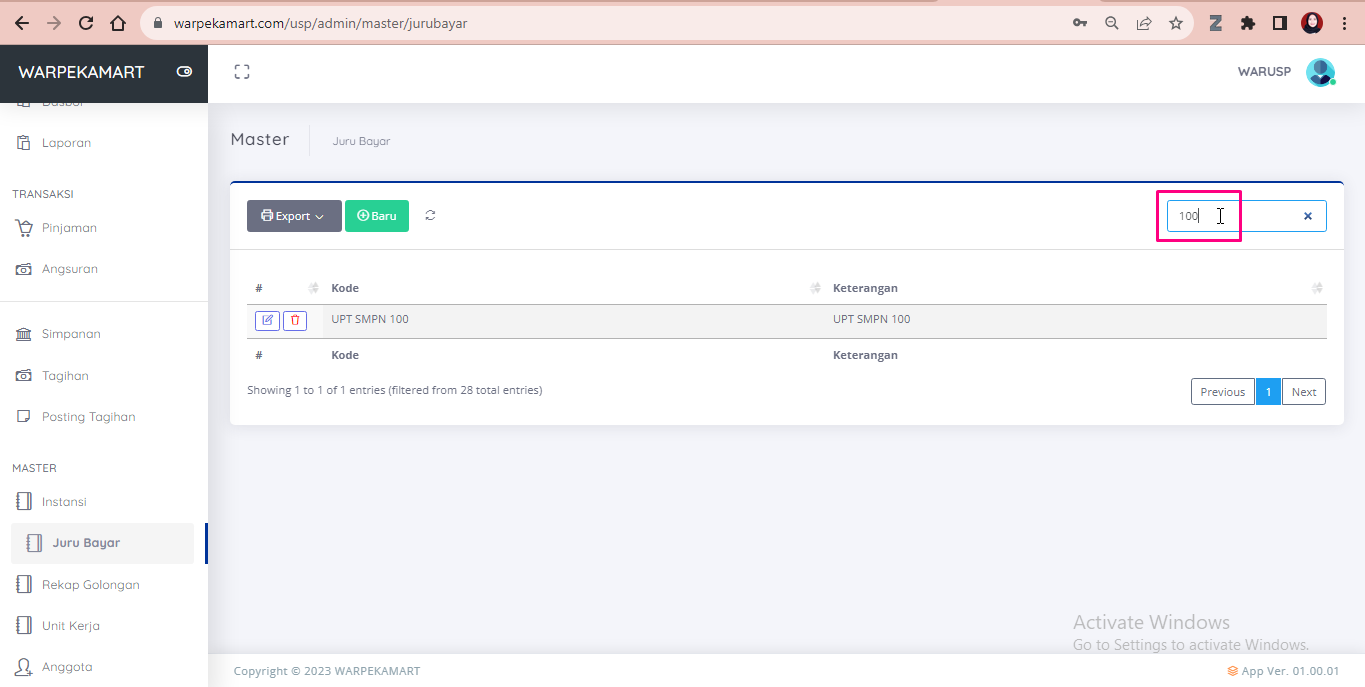Click the Simpanan bank icon
The height and width of the screenshot is (687, 1365).
24,334
